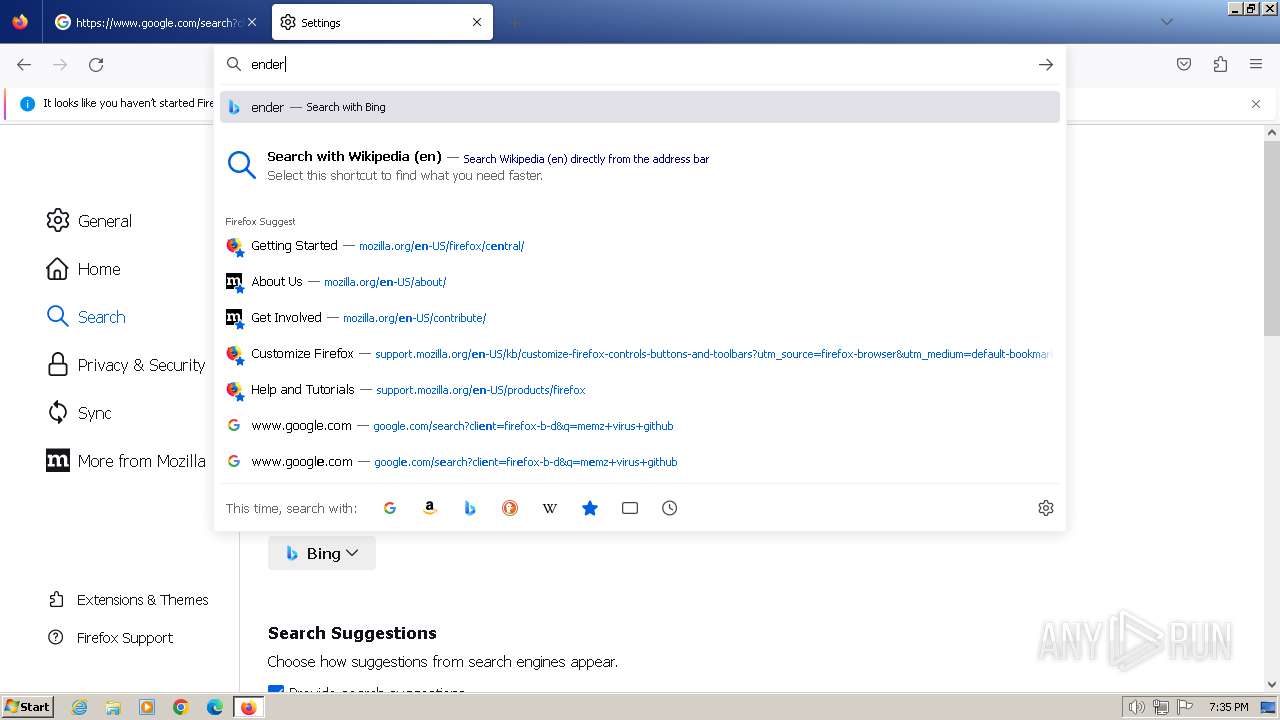The image size is (1280, 720).
Task: Click the address bar containing 'ender'
Action: pos(640,64)
